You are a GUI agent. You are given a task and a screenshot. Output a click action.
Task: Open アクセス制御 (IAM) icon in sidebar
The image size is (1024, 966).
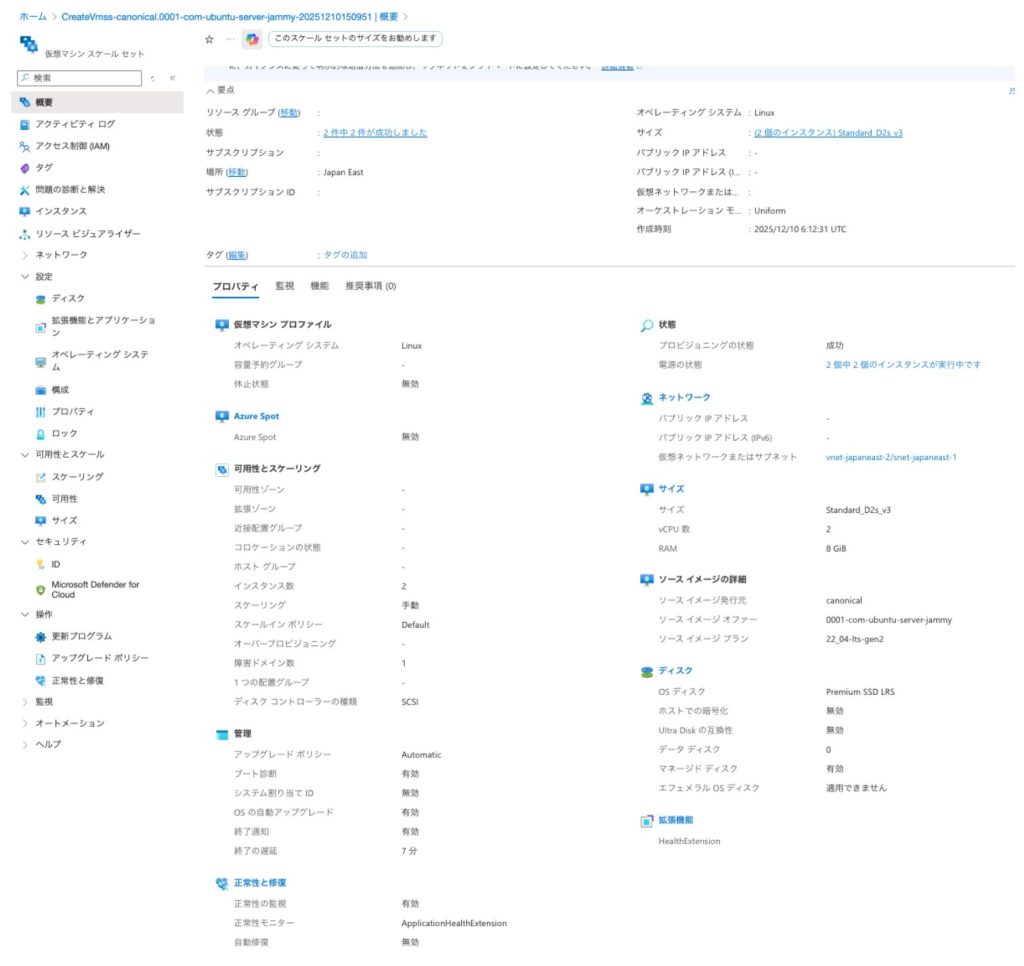[x=25, y=146]
